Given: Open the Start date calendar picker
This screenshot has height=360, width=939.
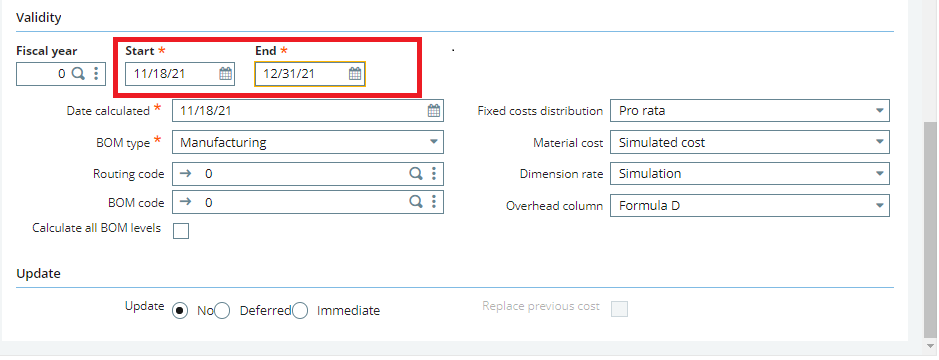Looking at the screenshot, I should (225, 74).
